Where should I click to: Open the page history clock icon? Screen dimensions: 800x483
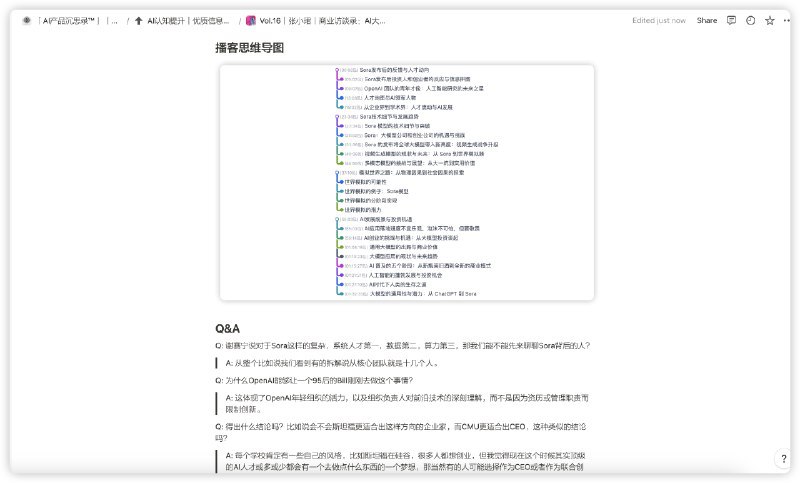pyautogui.click(x=751, y=20)
